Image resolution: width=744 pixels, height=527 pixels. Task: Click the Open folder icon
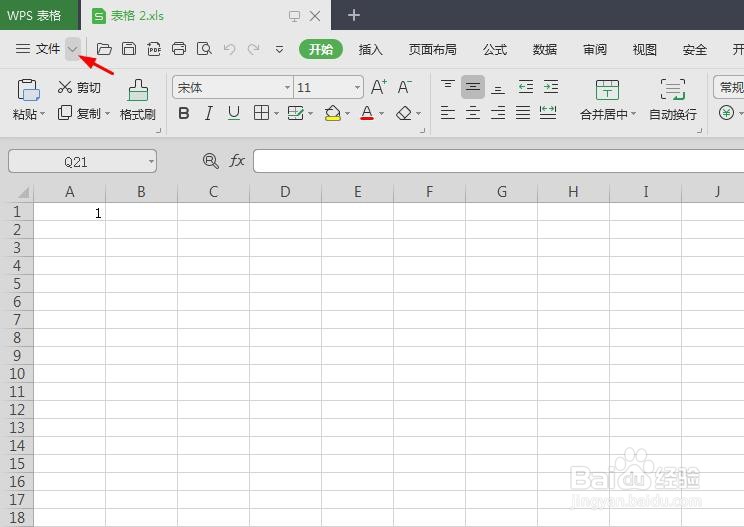104,49
